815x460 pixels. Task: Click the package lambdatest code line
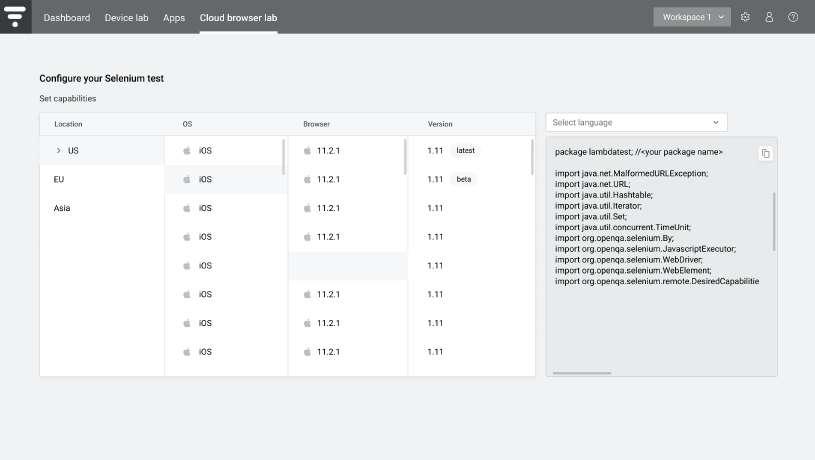click(x=638, y=152)
